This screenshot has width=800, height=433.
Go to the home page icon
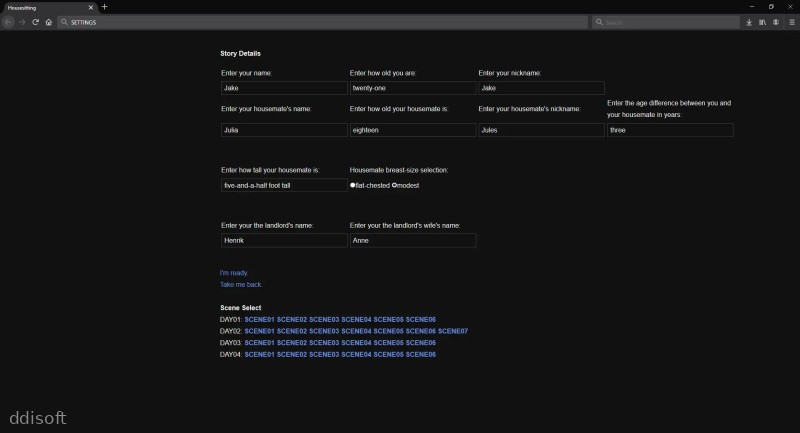[48, 22]
